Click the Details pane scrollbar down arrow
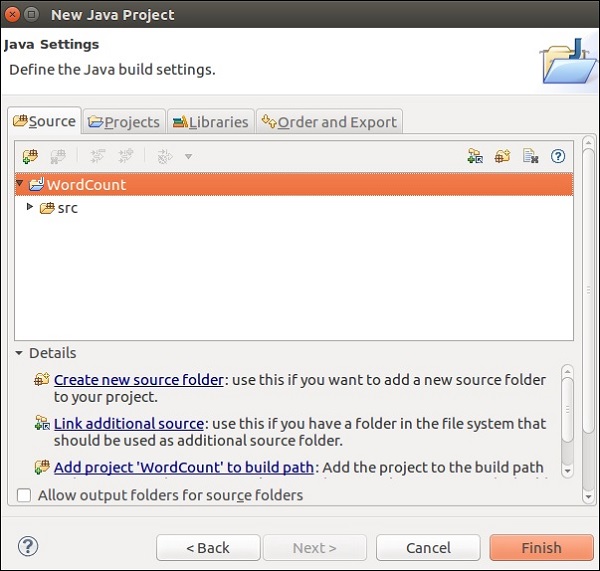 (x=567, y=471)
